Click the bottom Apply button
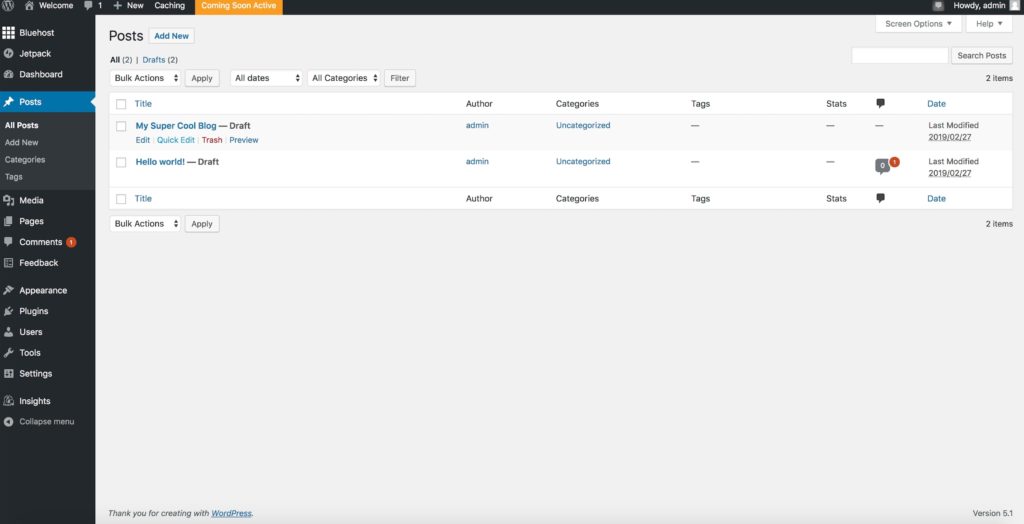This screenshot has height=524, width=1024. (202, 223)
